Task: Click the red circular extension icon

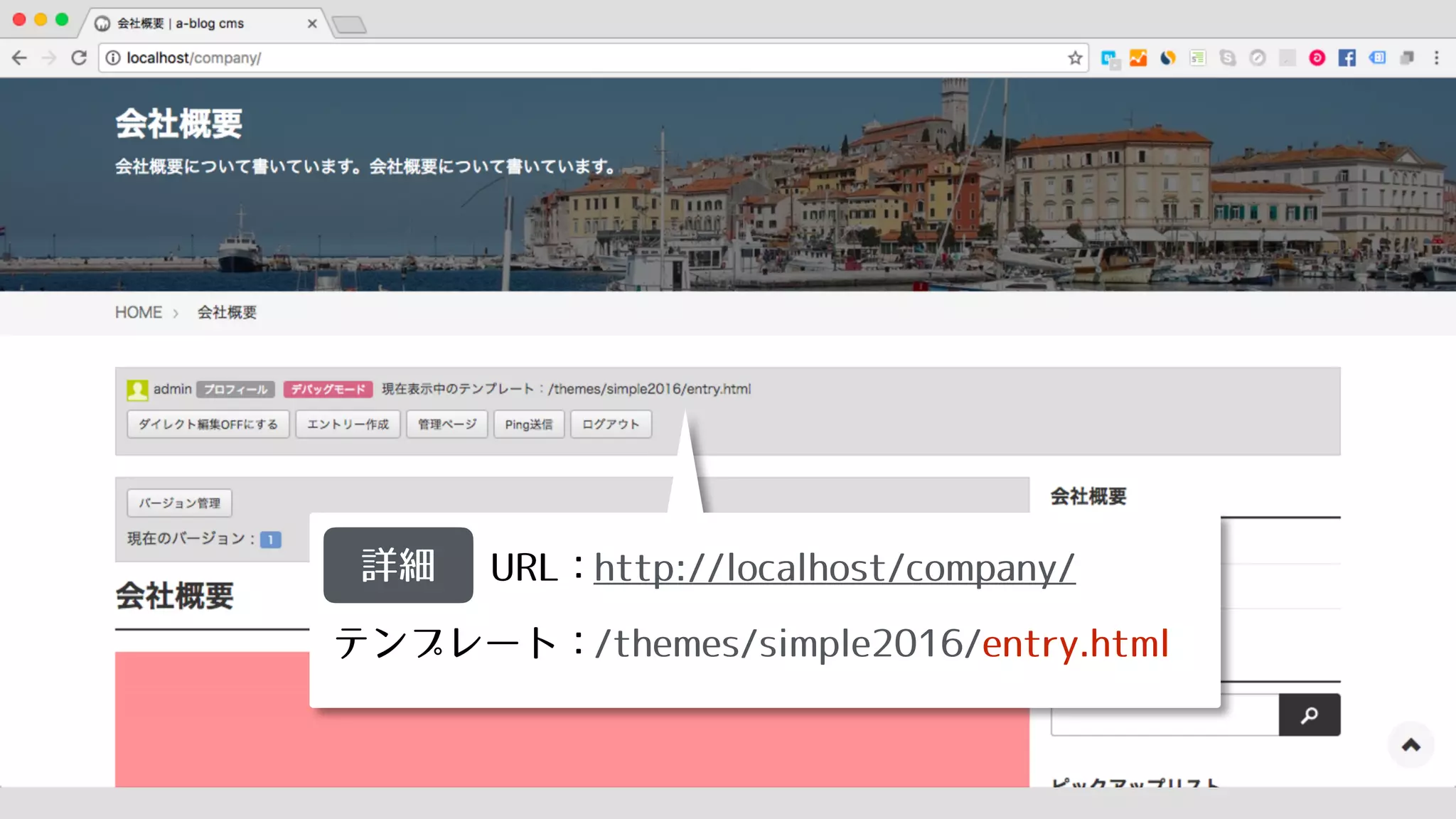Action: coord(1317,58)
